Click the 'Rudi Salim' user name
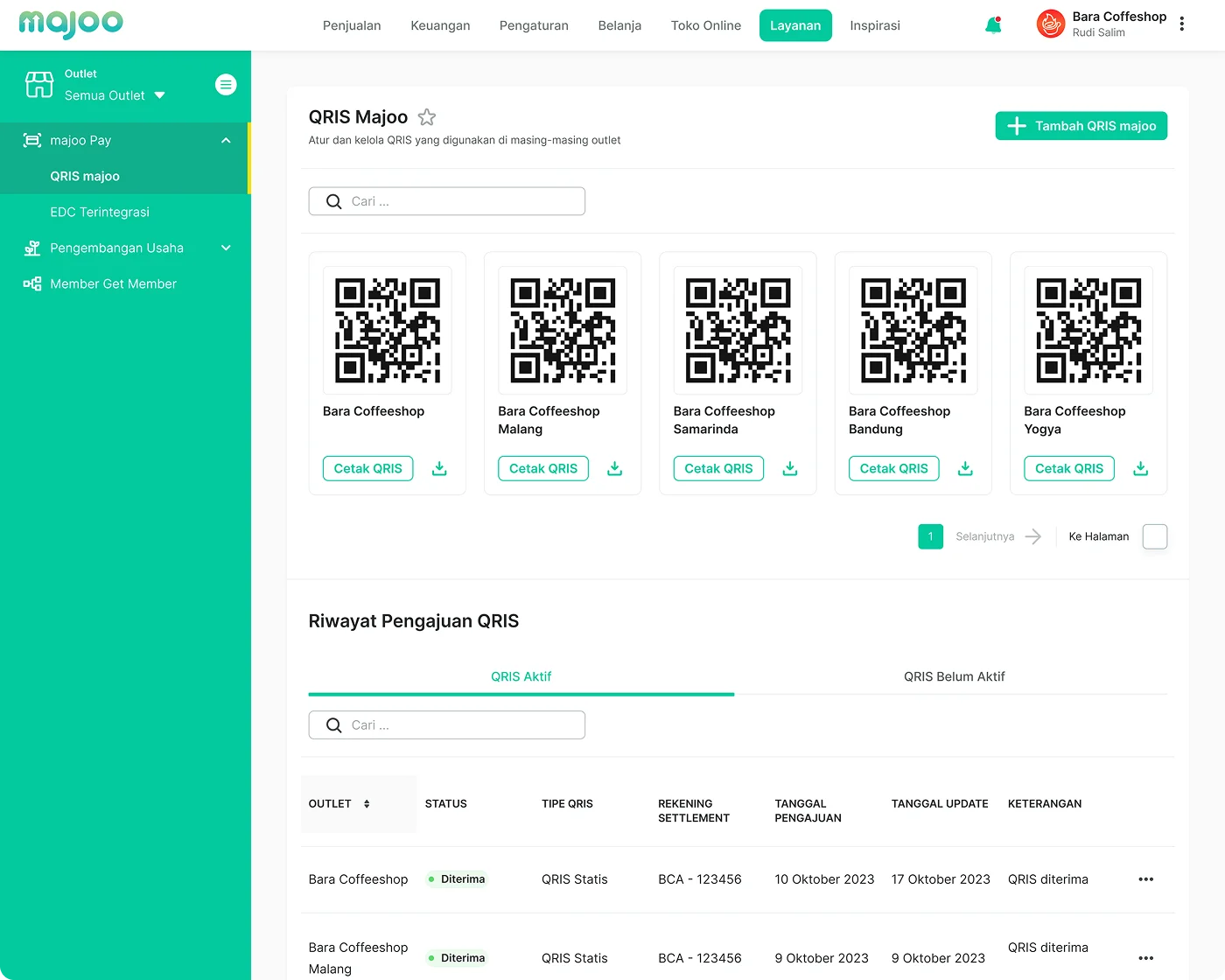 coord(1099,32)
